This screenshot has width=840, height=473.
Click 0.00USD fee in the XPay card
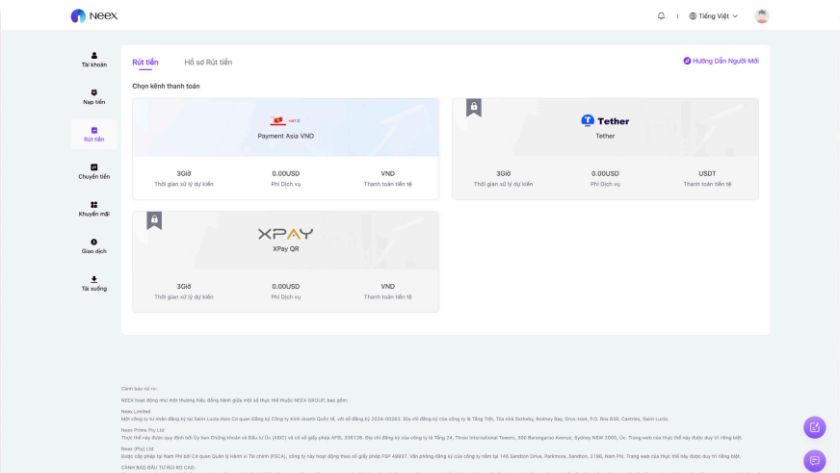(286, 287)
